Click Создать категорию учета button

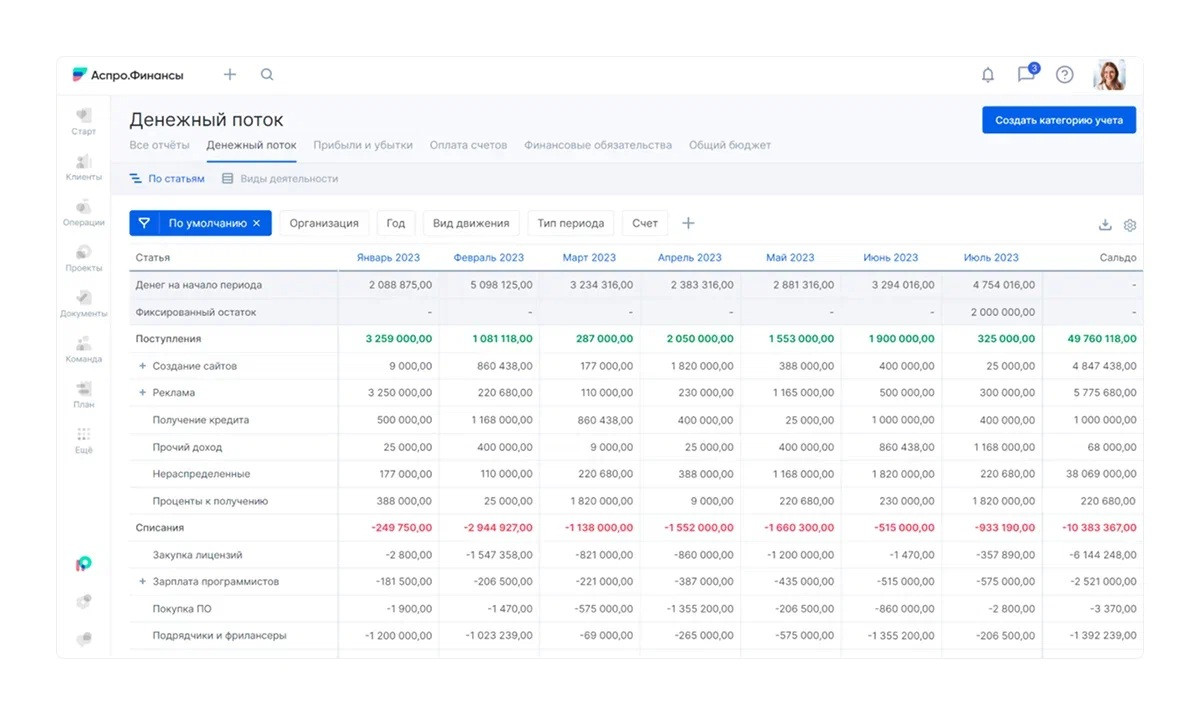tap(1058, 120)
